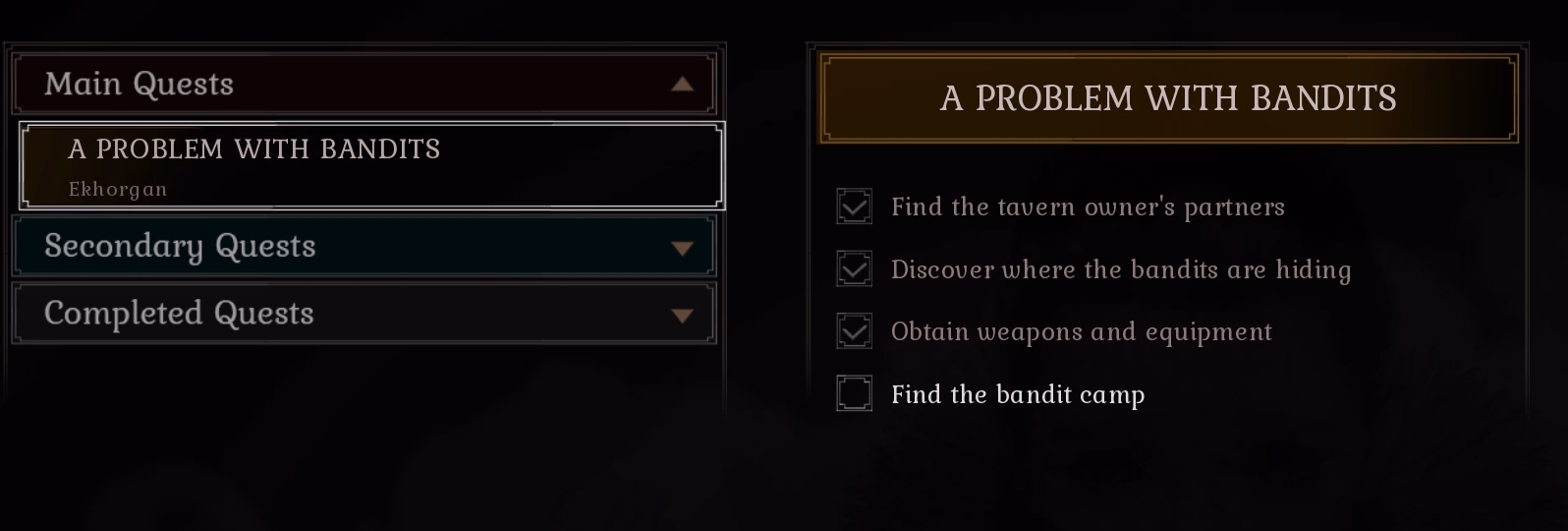
Task: Click the Main Quests category header
Action: (140, 85)
